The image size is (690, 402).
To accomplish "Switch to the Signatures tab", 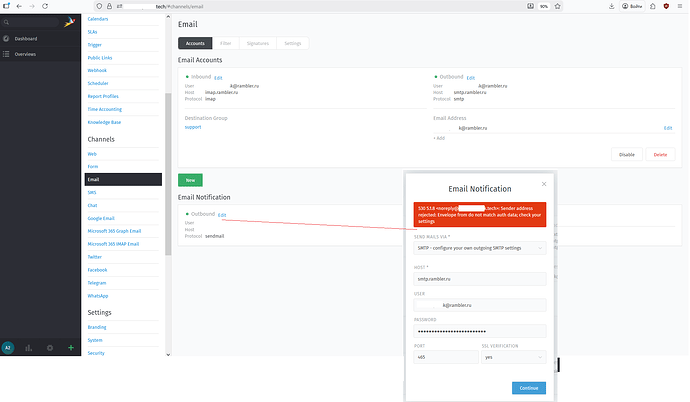I will [x=259, y=43].
